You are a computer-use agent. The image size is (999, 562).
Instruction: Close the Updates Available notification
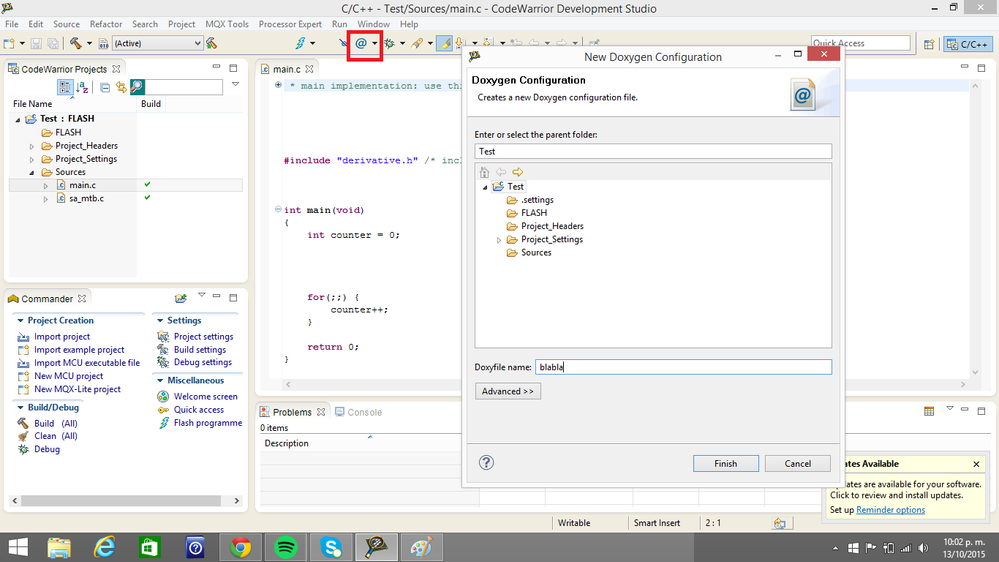point(976,464)
